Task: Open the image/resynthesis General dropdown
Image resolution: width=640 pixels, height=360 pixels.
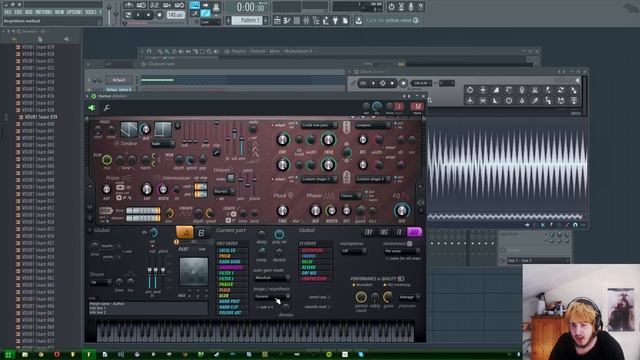Action: tap(272, 296)
